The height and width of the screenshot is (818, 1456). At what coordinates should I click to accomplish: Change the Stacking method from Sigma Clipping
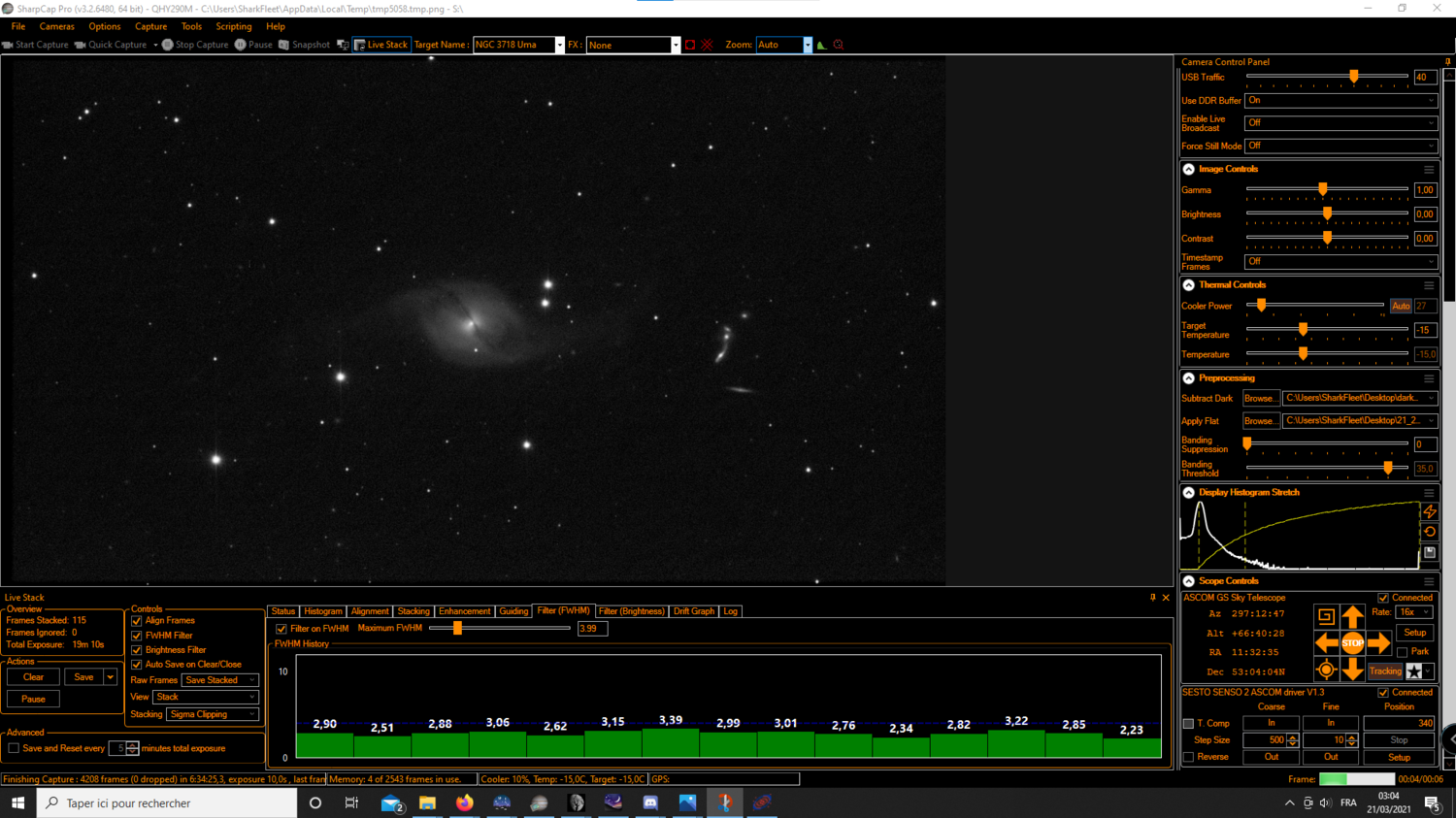(212, 714)
